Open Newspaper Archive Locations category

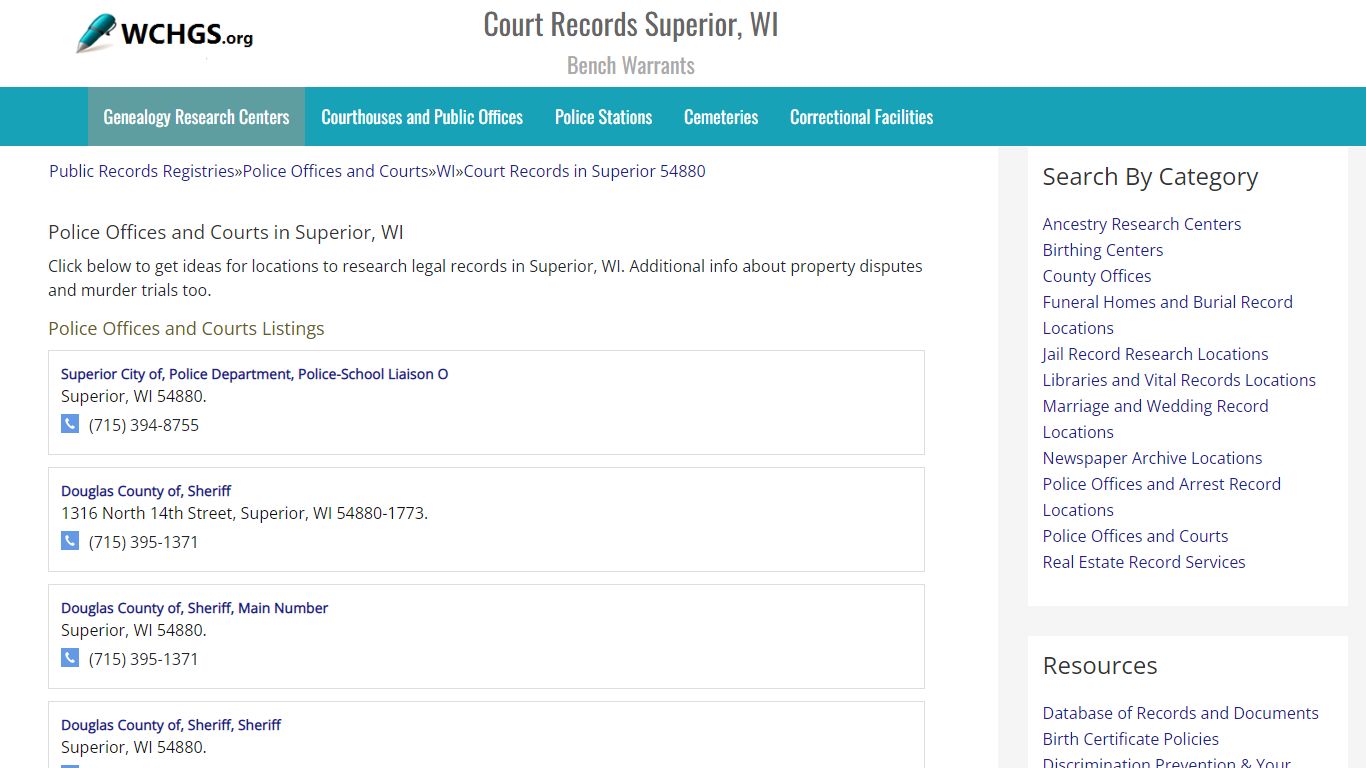tap(1152, 458)
